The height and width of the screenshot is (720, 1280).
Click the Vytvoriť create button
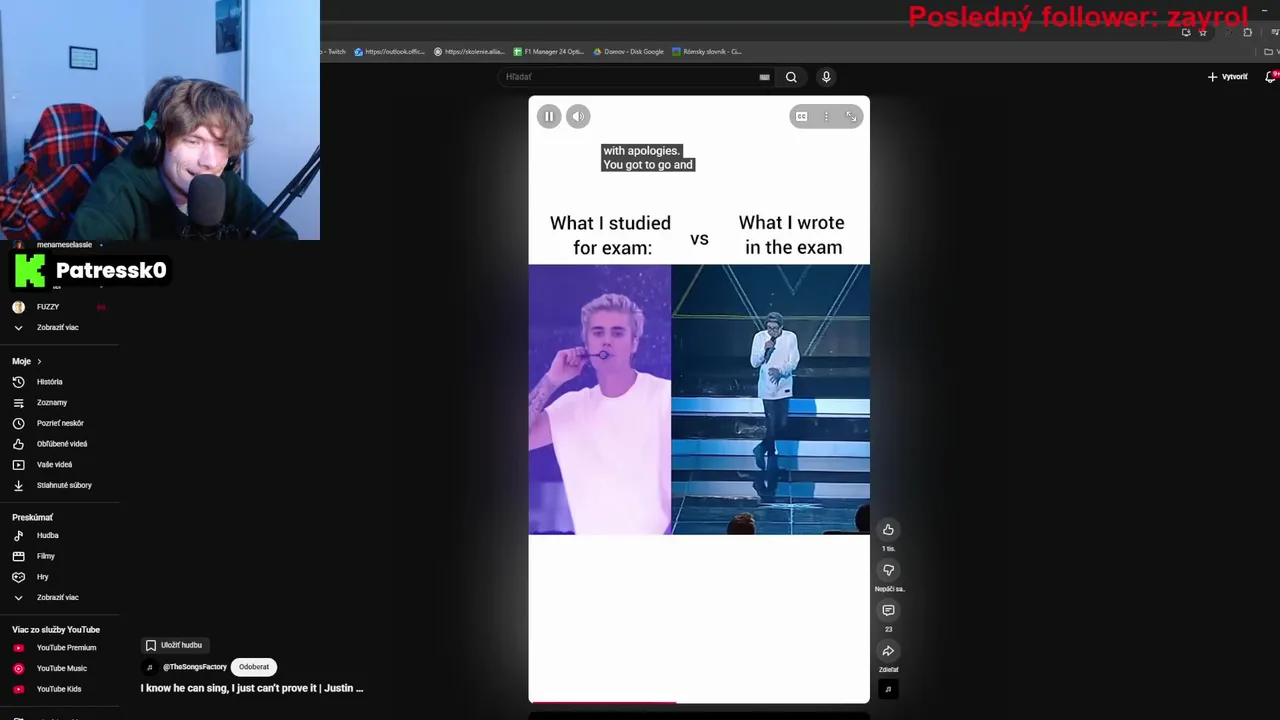(x=1228, y=77)
